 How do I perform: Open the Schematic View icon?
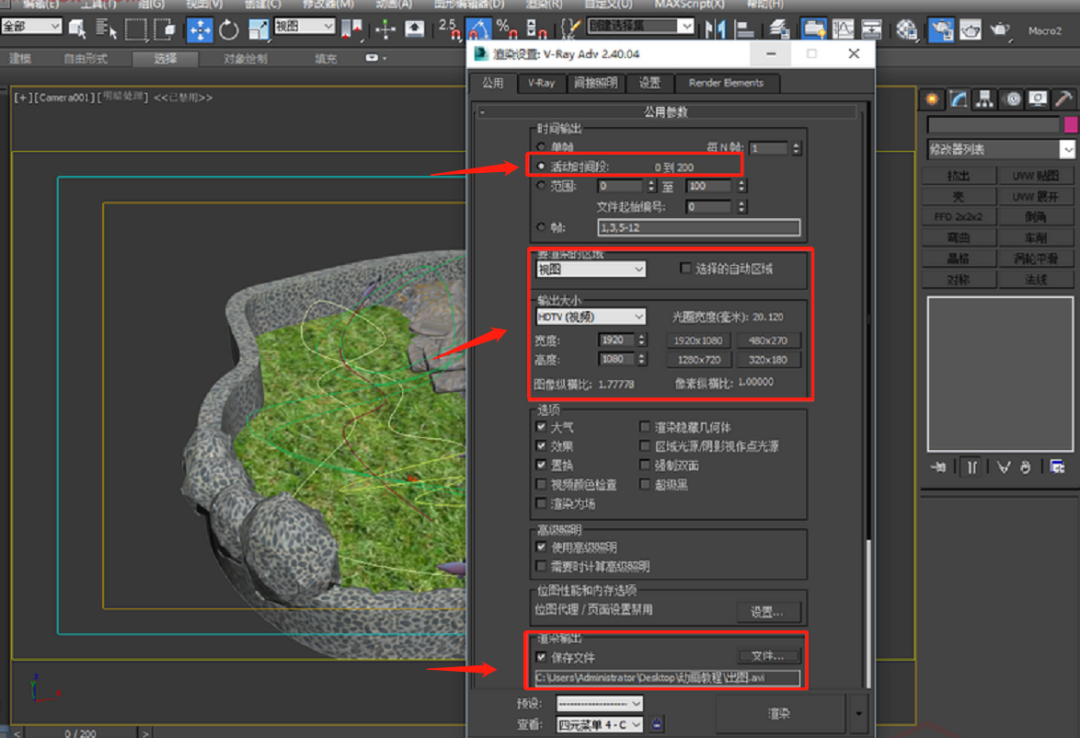tap(871, 30)
